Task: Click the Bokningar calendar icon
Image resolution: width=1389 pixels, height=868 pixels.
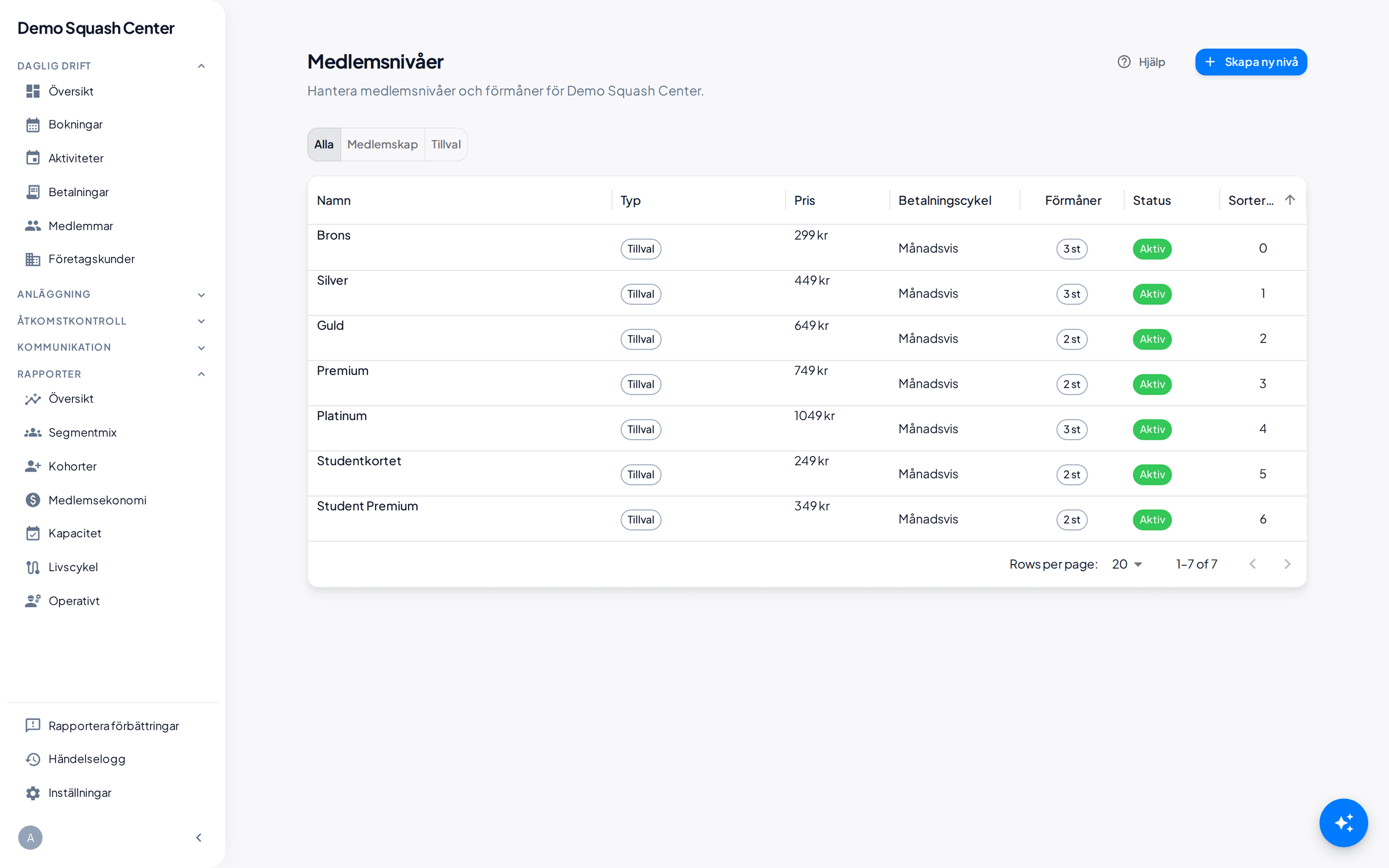Action: tap(33, 124)
